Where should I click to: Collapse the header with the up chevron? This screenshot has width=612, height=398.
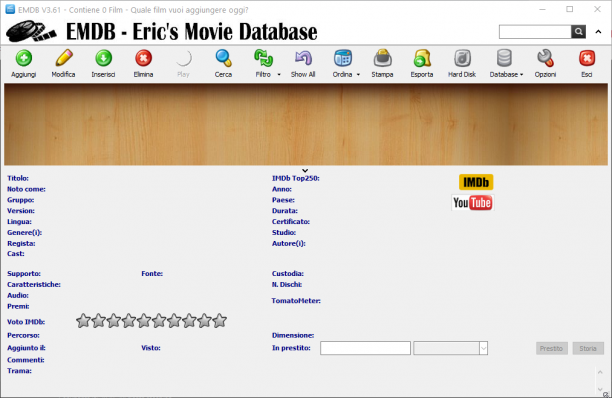[x=598, y=32]
